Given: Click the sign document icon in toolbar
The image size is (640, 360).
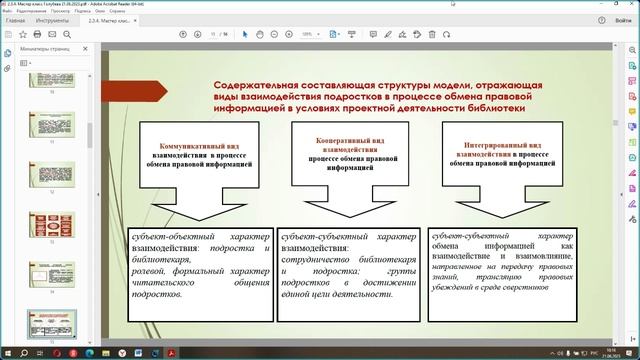Looking at the screenshot, I should coord(402,35).
